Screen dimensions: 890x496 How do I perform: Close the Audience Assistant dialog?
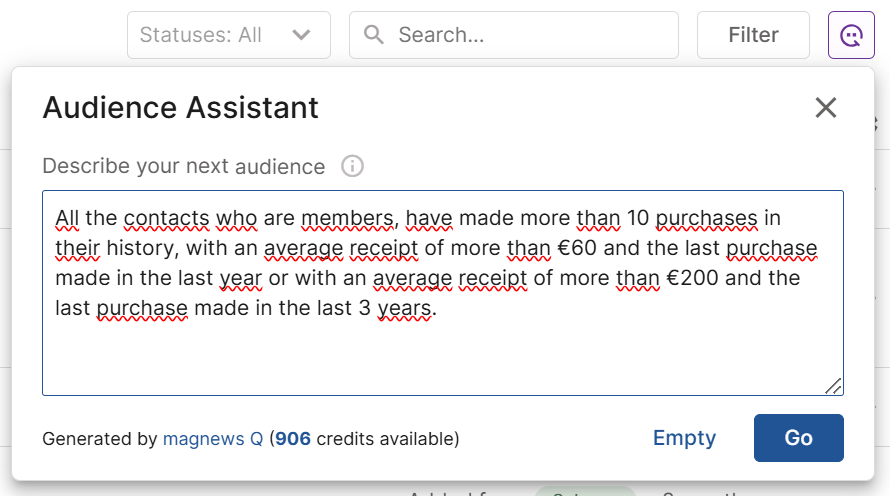pyautogui.click(x=825, y=108)
